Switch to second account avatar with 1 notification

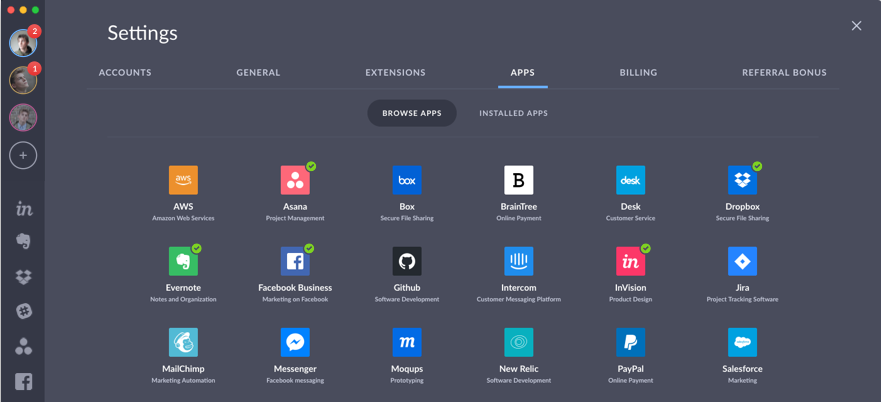pyautogui.click(x=23, y=80)
